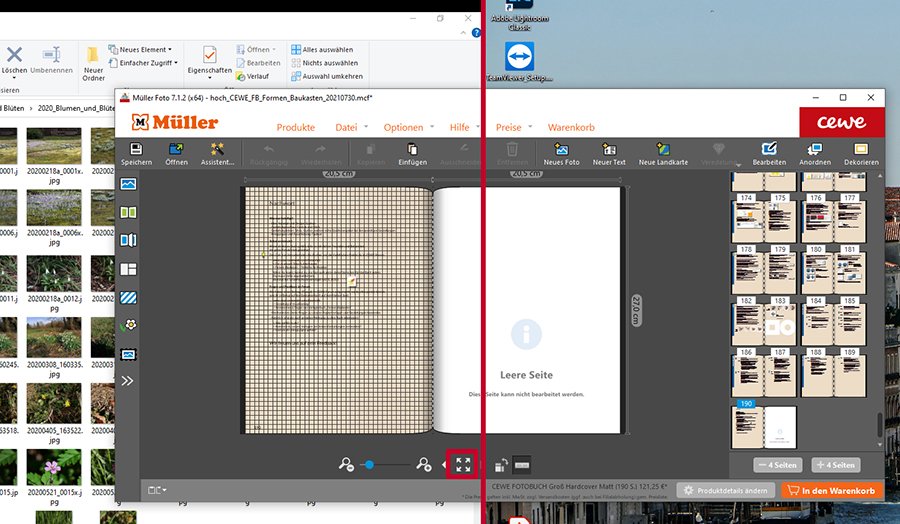Click the Einfügen paste icon
The width and height of the screenshot is (900, 524).
point(412,152)
